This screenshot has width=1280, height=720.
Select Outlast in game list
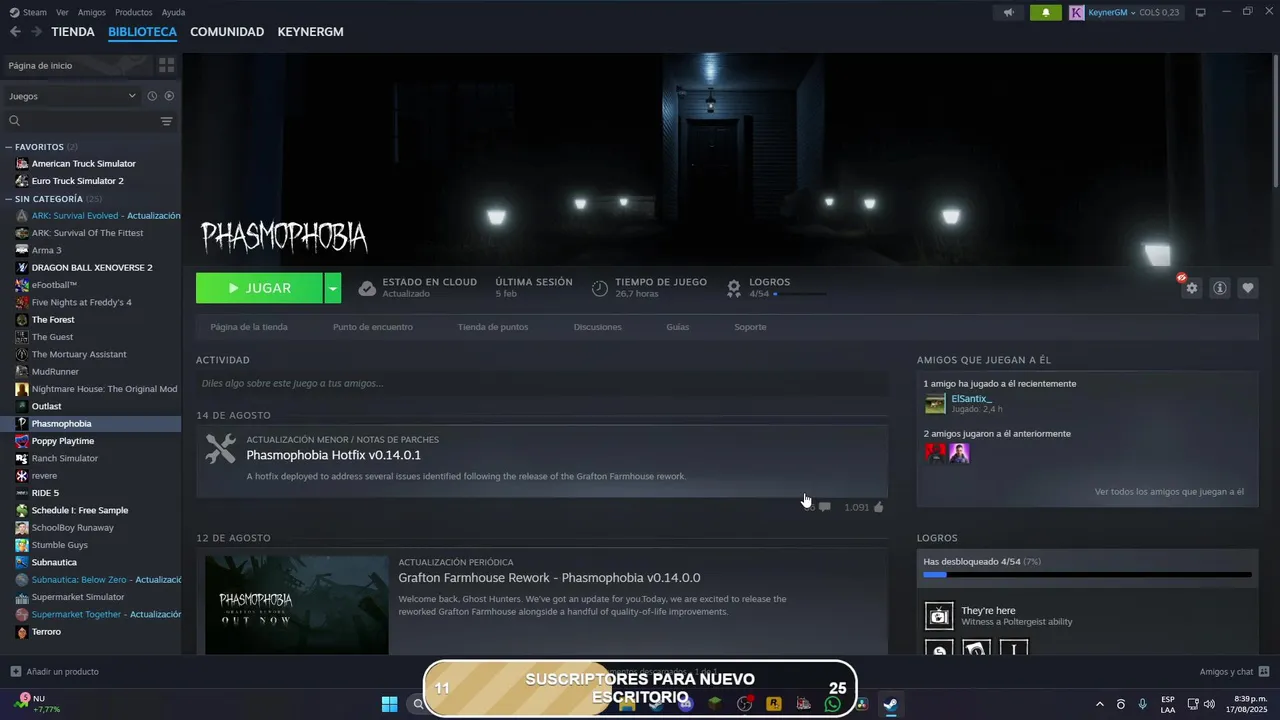pyautogui.click(x=46, y=406)
